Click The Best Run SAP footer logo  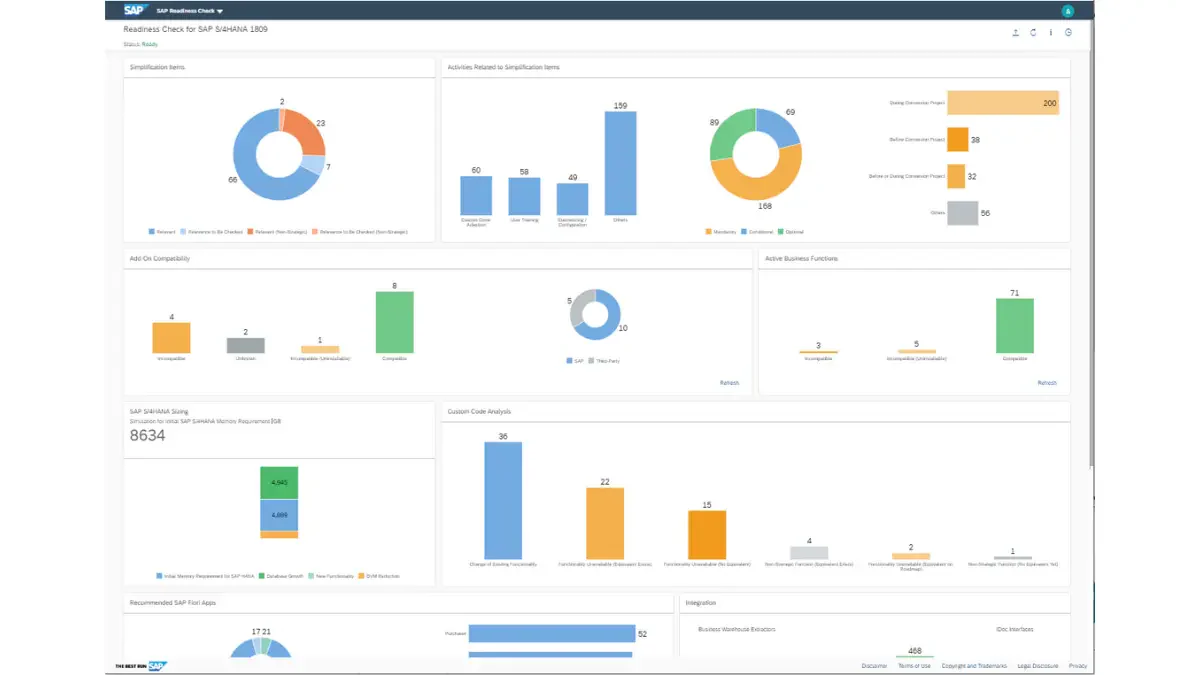click(x=141, y=665)
